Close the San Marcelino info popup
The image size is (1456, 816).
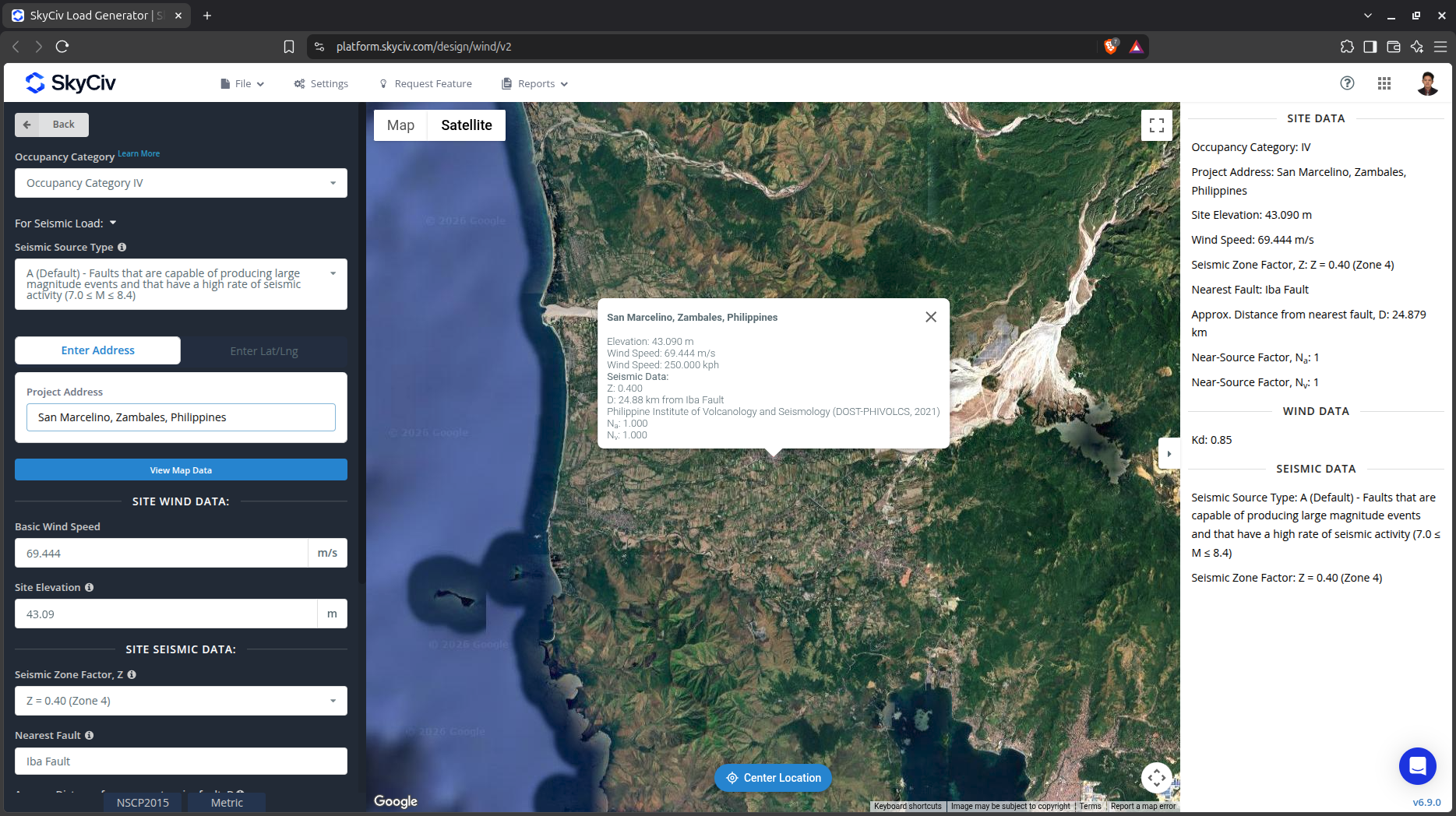(x=931, y=317)
